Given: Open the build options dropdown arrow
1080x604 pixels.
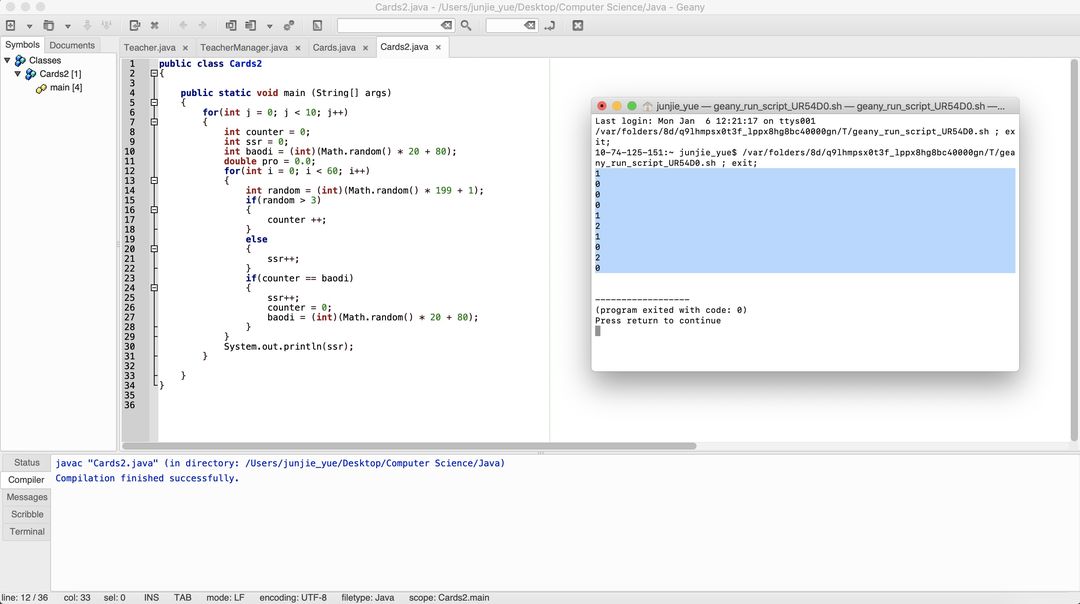Looking at the screenshot, I should (269, 26).
